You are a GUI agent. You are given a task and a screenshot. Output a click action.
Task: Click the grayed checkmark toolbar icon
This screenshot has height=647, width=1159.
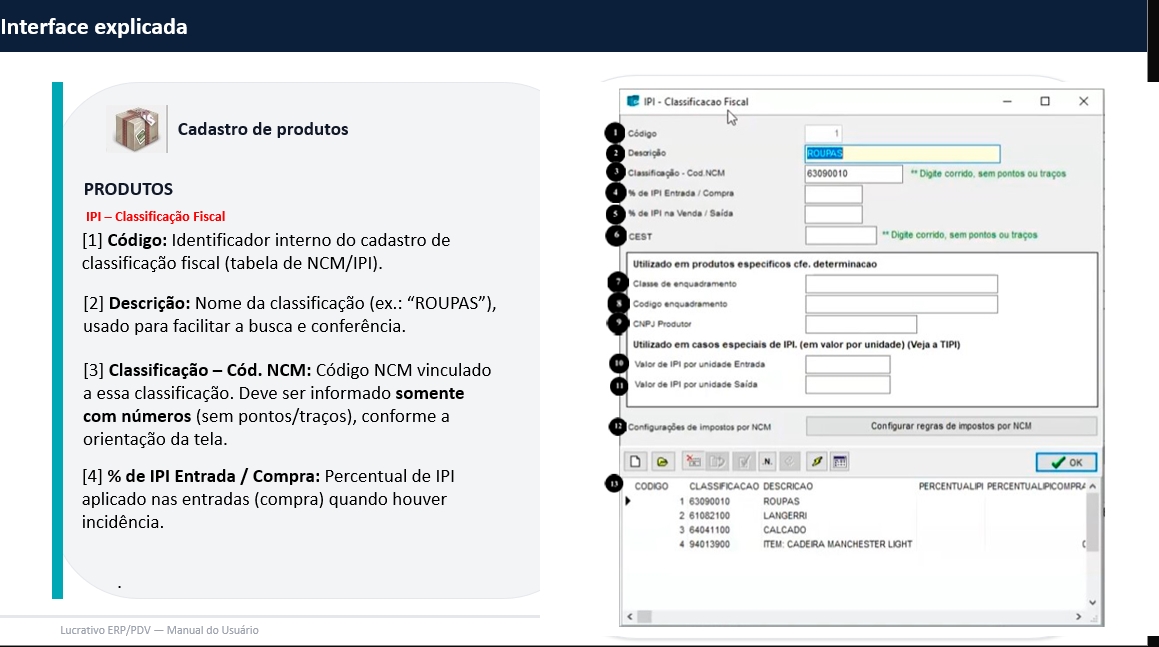click(743, 462)
